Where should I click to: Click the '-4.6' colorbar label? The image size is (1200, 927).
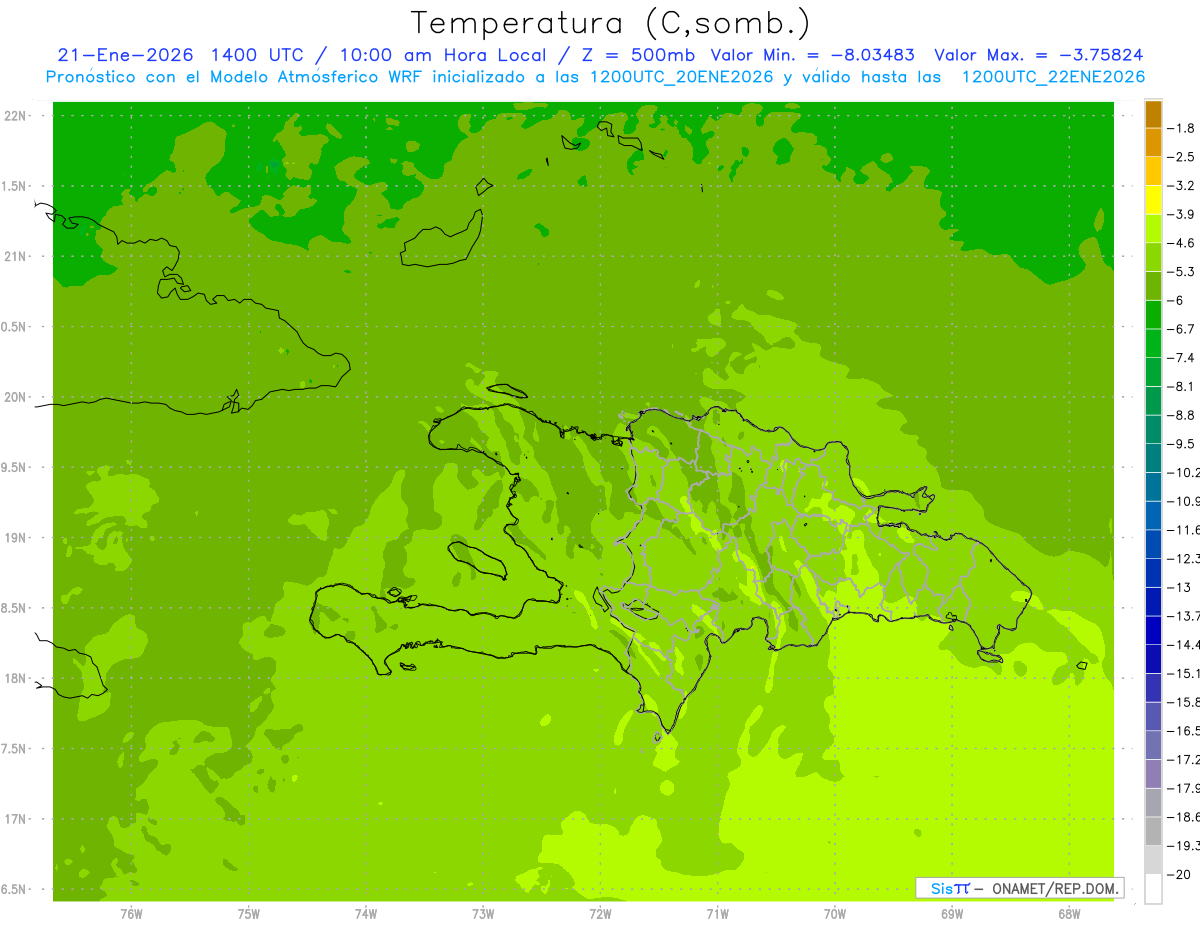pyautogui.click(x=1183, y=243)
